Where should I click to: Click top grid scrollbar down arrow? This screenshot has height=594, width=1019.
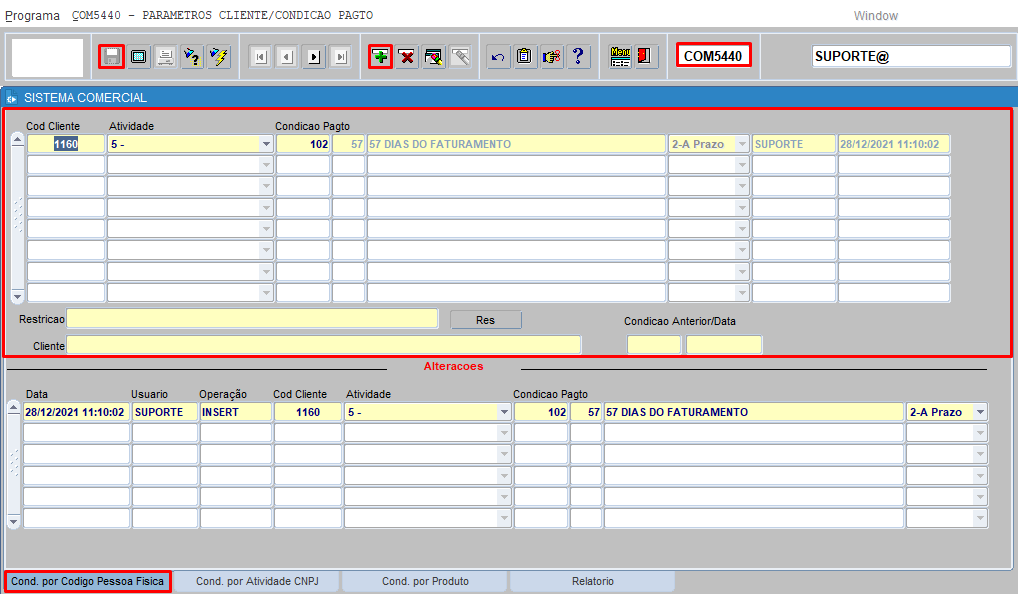(x=18, y=296)
